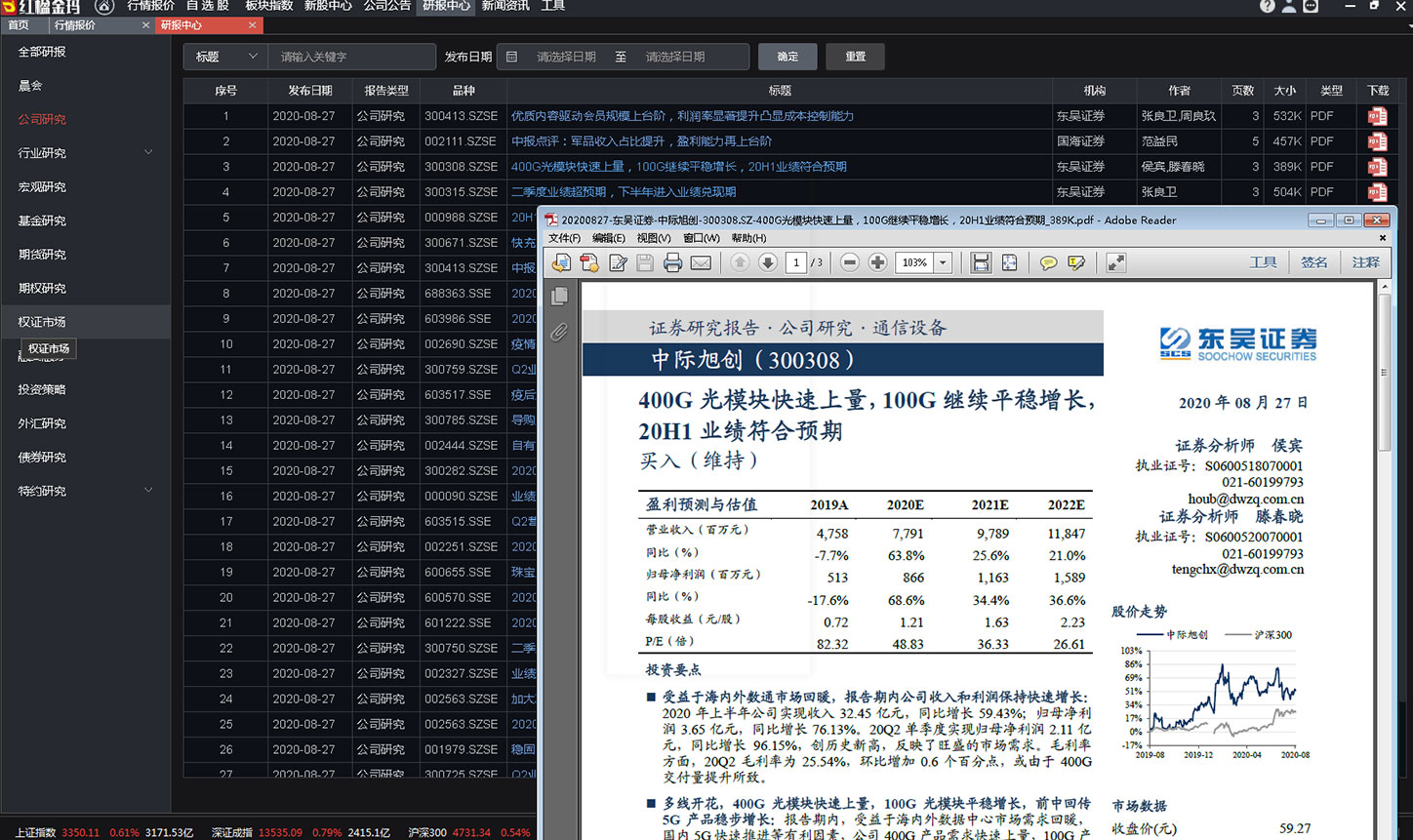The height and width of the screenshot is (840, 1413).
Task: Expand the 行业研究 sidebar category
Action: [x=148, y=152]
